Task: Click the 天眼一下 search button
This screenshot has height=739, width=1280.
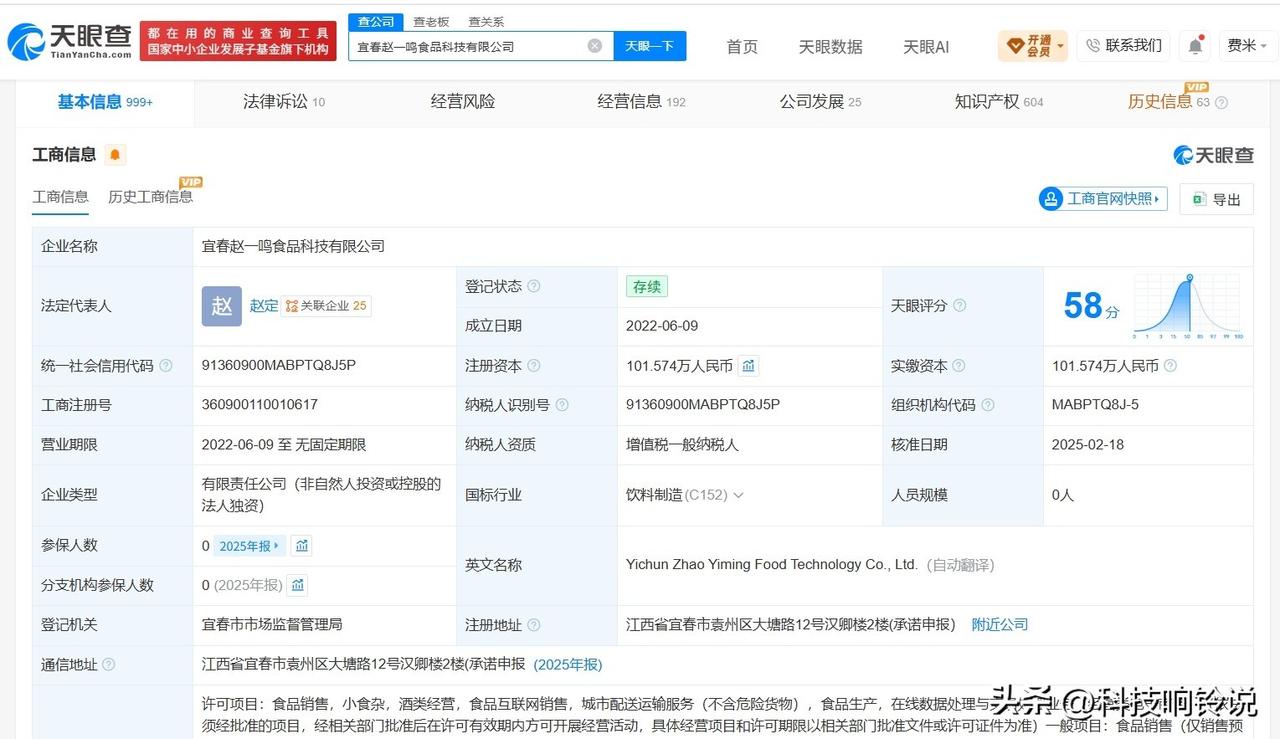Action: pyautogui.click(x=650, y=46)
